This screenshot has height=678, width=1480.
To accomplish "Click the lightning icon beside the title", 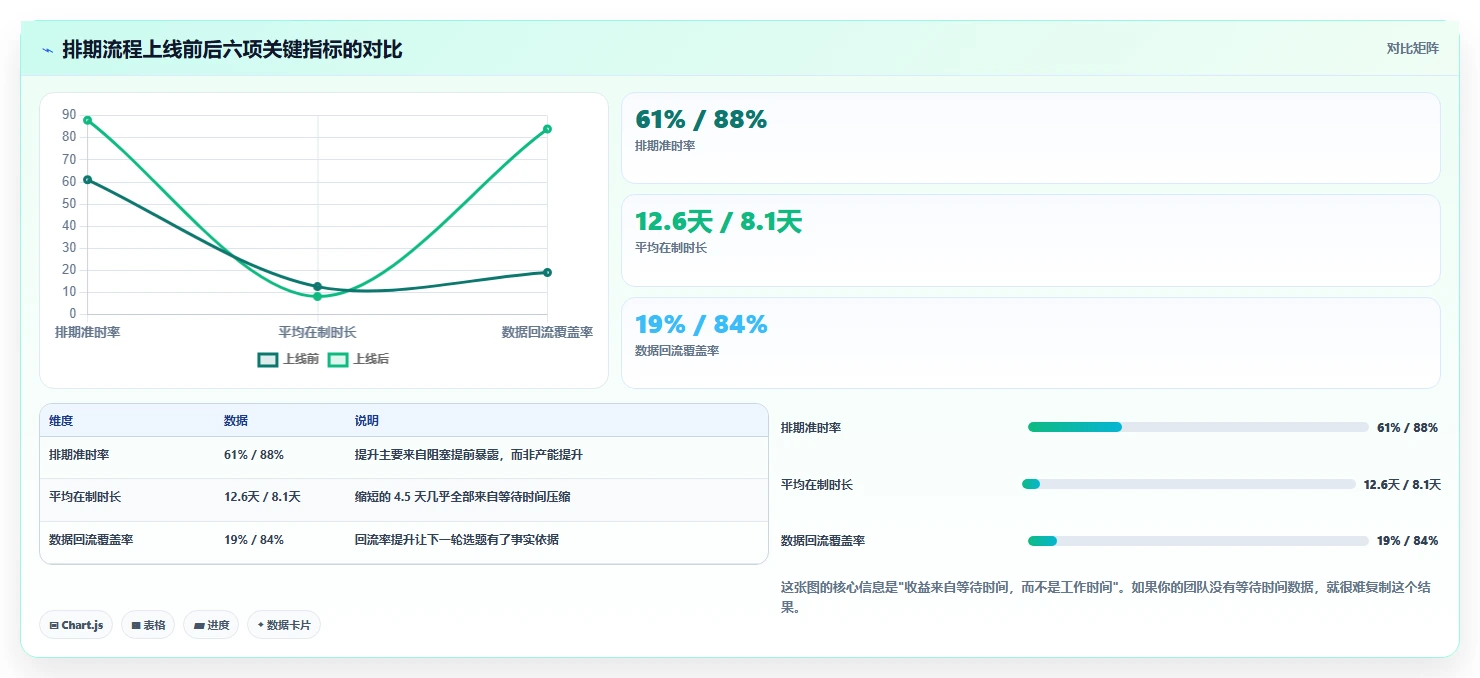I will click(47, 49).
